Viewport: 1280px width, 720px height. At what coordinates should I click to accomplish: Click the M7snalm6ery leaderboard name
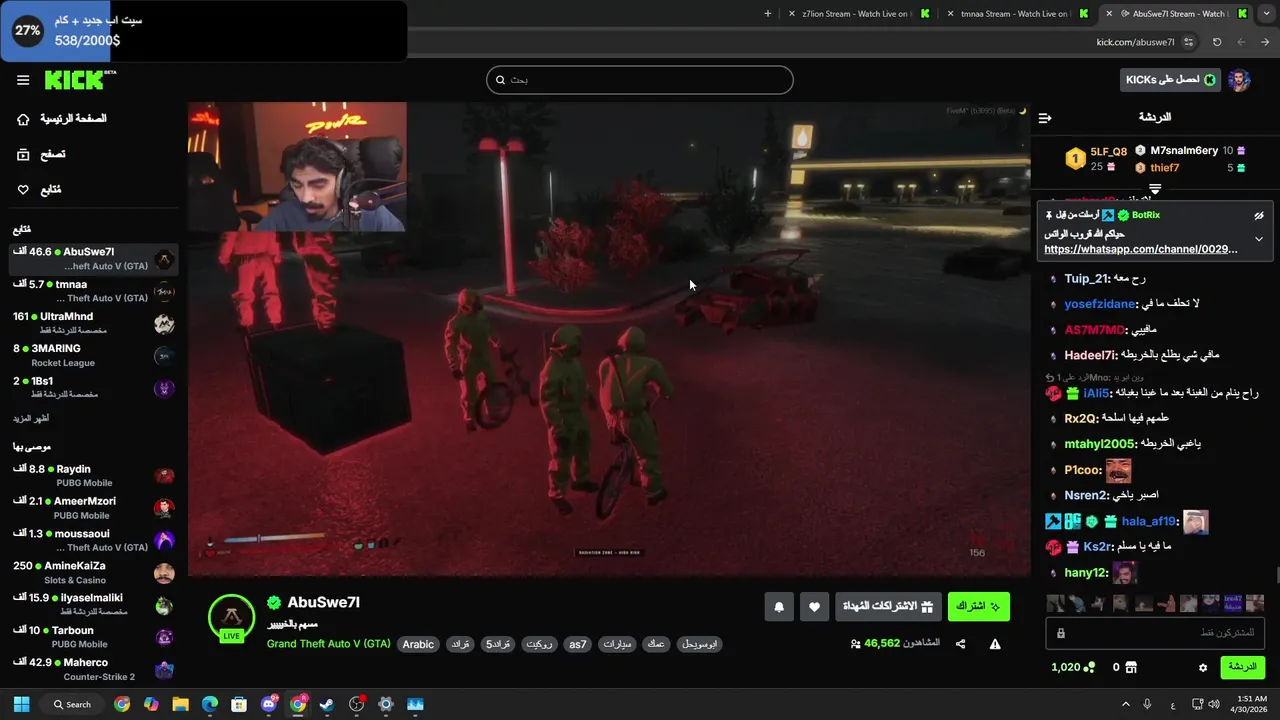tap(1184, 151)
